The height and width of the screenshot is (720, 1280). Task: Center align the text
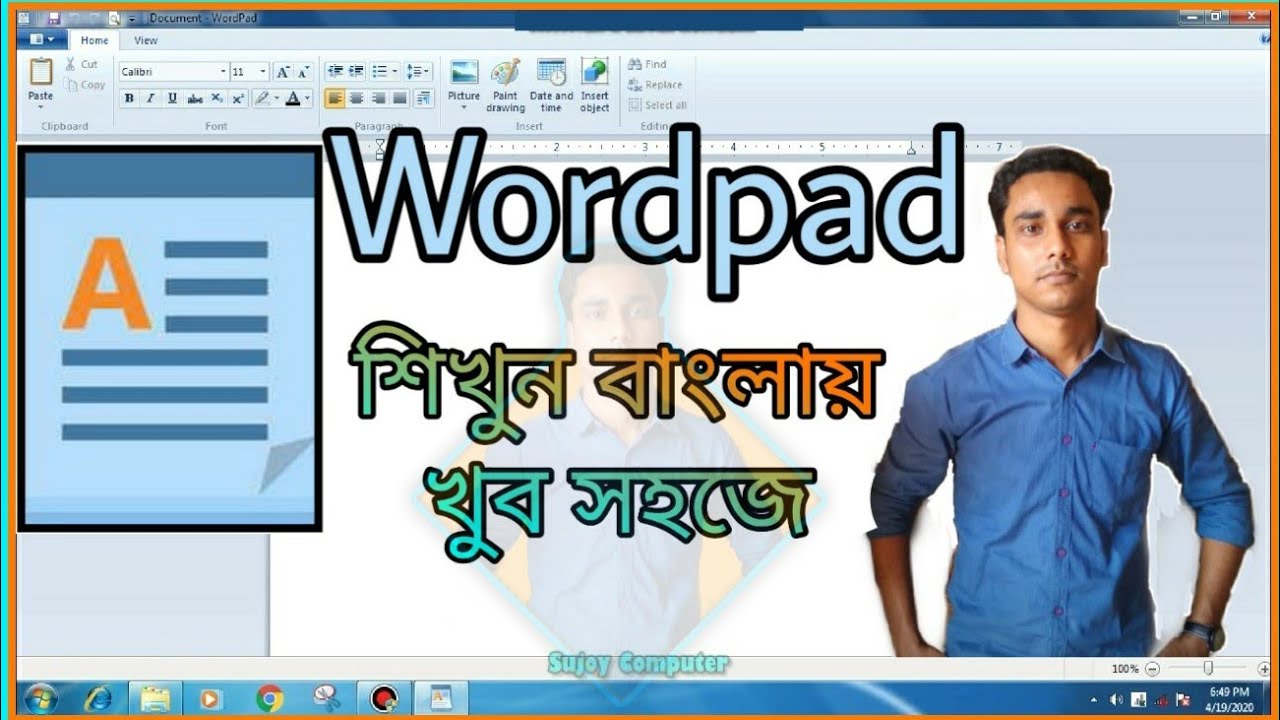tap(356, 98)
